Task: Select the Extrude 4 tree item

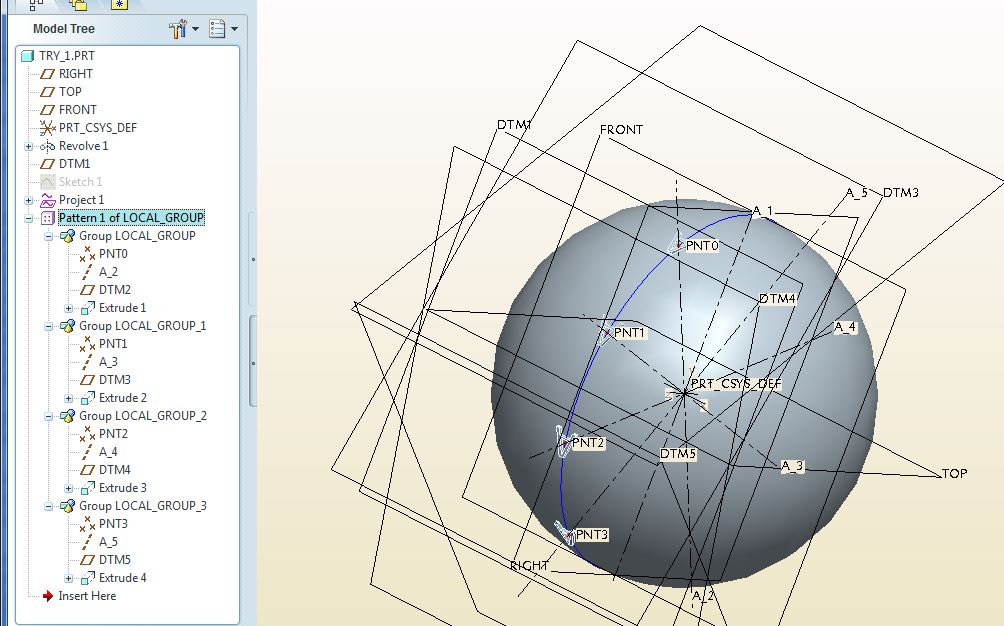Action: coord(122,577)
